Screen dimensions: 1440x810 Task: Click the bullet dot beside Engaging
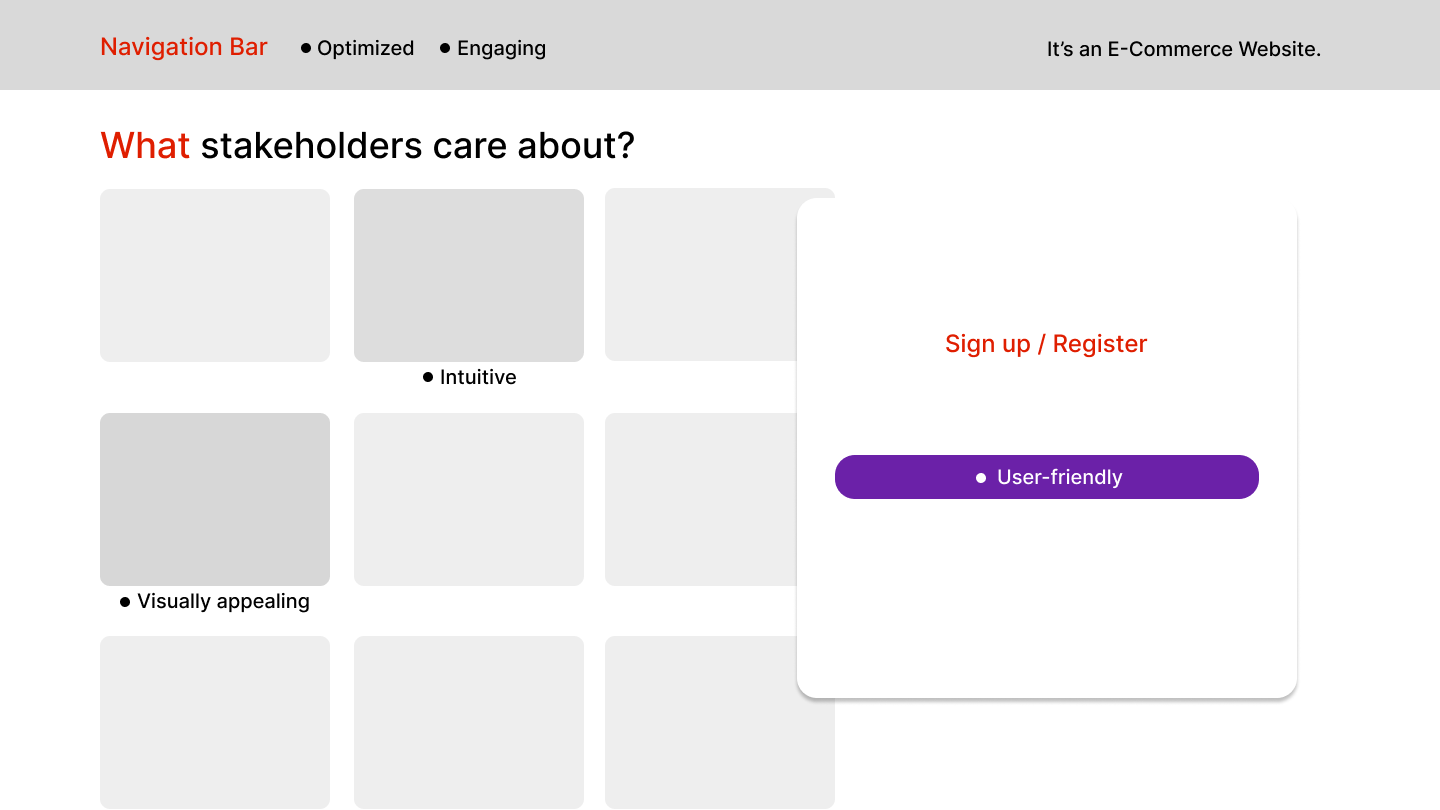click(445, 48)
